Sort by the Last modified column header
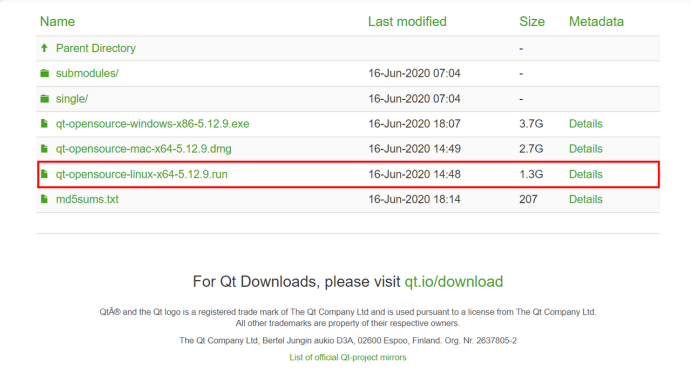 tap(407, 22)
